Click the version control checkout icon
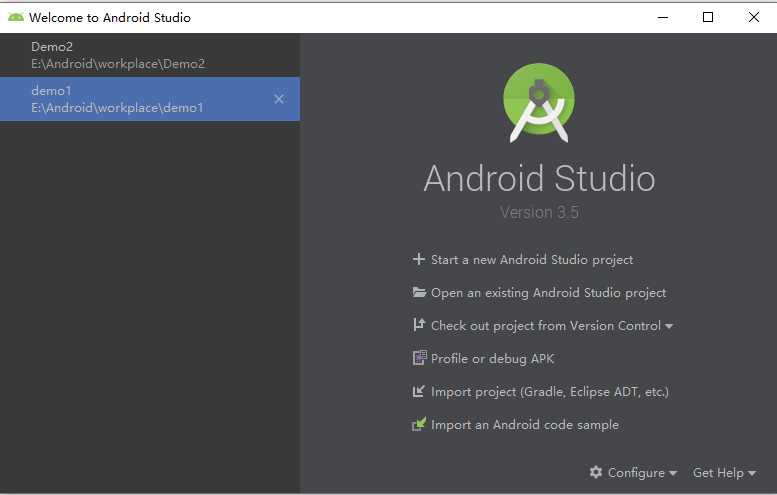Viewport: 777px width, 495px height. [419, 325]
